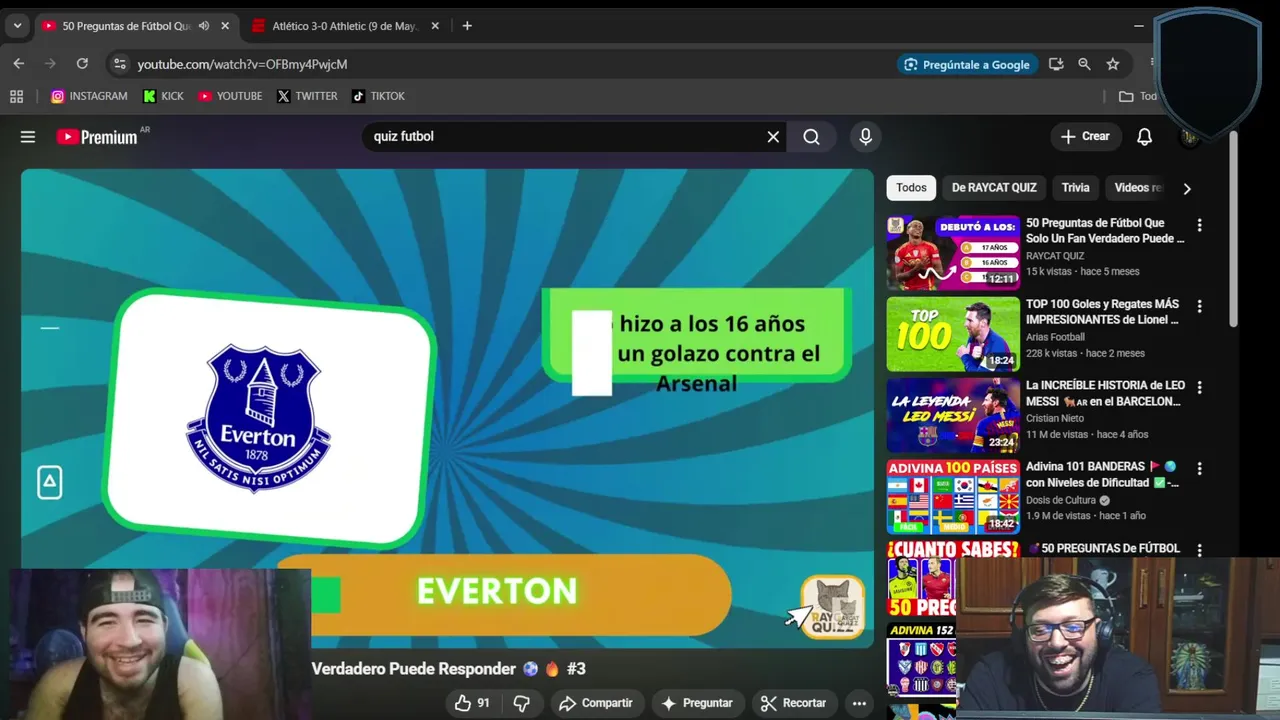Click the RAYCAT QUIZ channel name
The height and width of the screenshot is (720, 1280).
pyautogui.click(x=1055, y=256)
